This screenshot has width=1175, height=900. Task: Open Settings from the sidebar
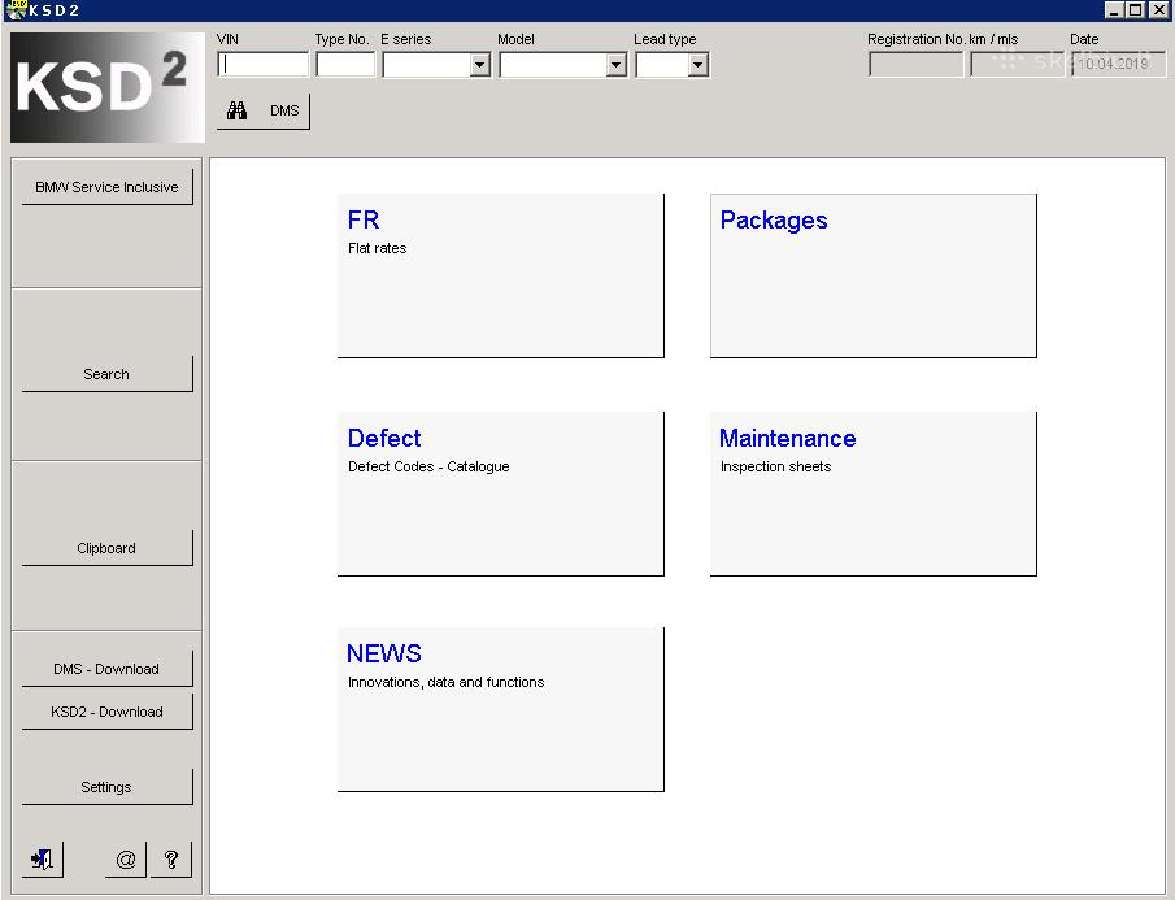pyautogui.click(x=107, y=787)
